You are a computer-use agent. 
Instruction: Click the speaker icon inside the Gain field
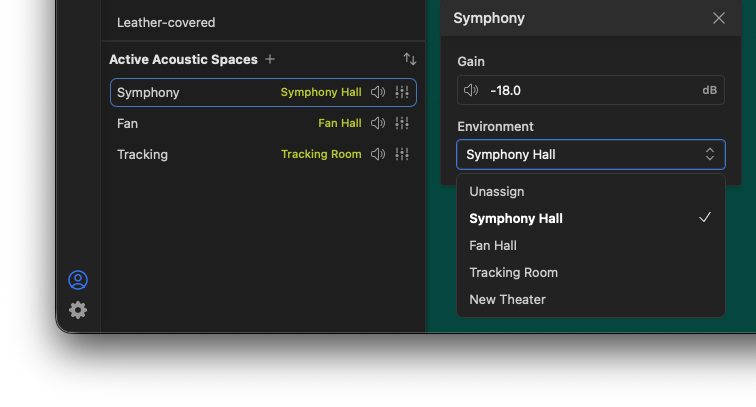coord(471,90)
